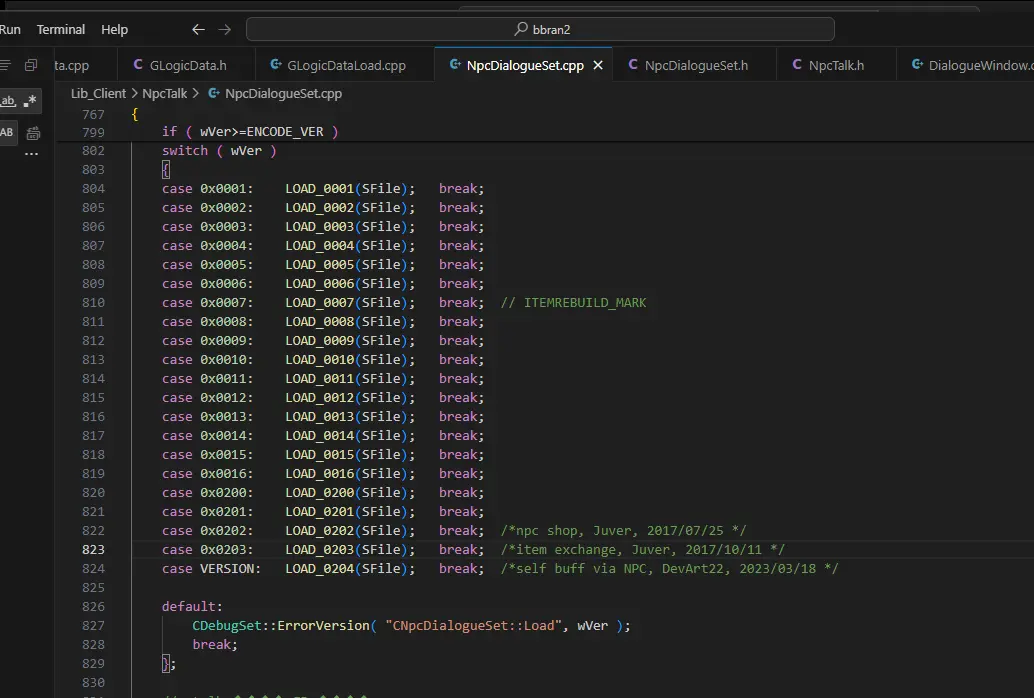1034x698 pixels.
Task: Click break; on the case 0x0008 line
Action: pyautogui.click(x=462, y=322)
